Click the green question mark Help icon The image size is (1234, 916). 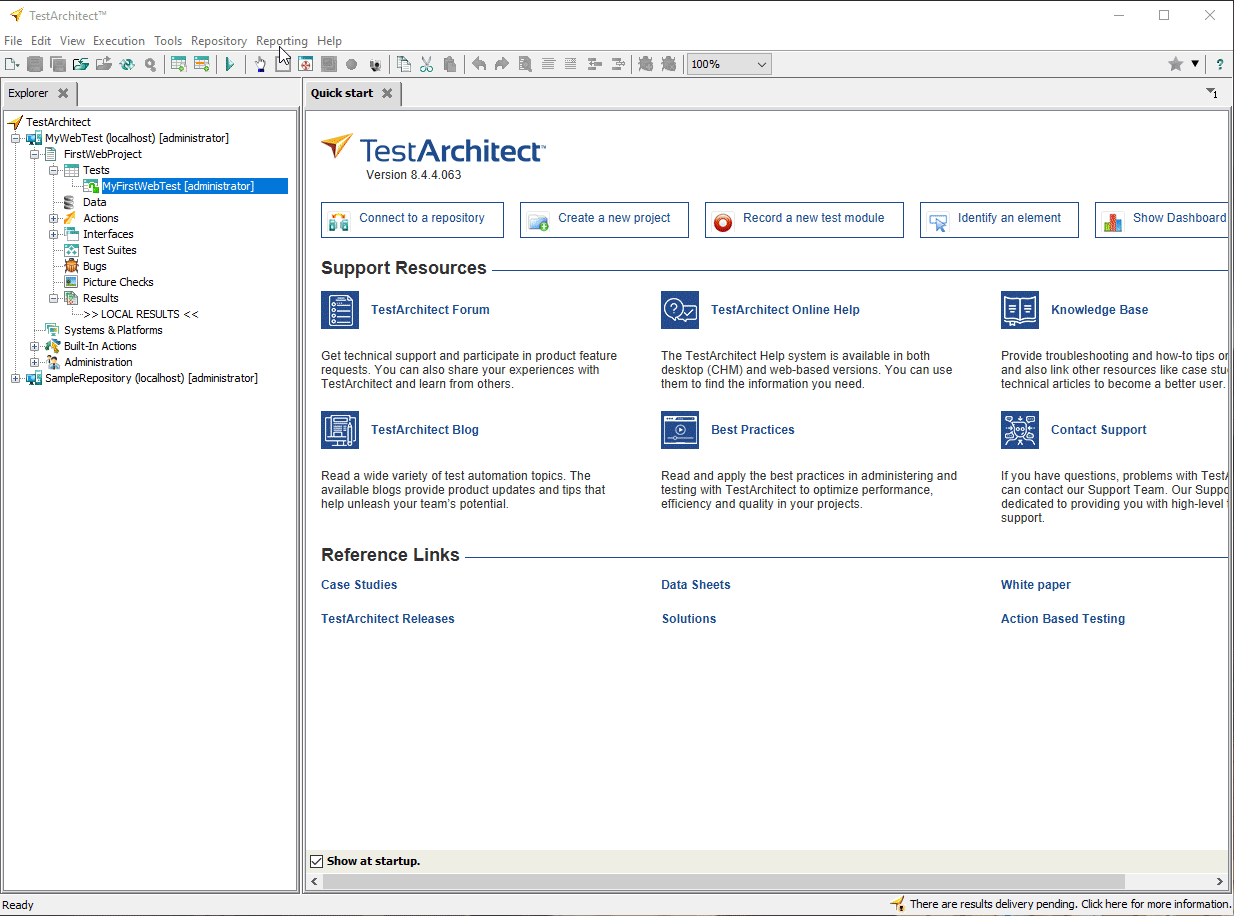[1220, 64]
